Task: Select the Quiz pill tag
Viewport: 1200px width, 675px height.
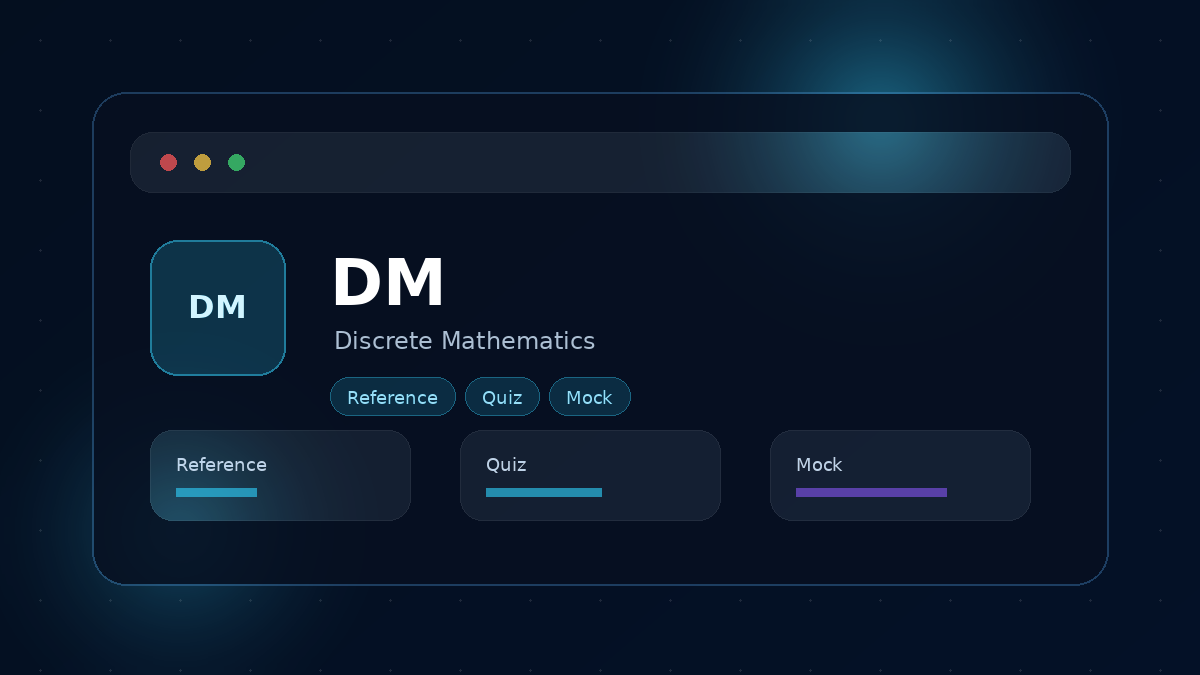Action: [502, 397]
